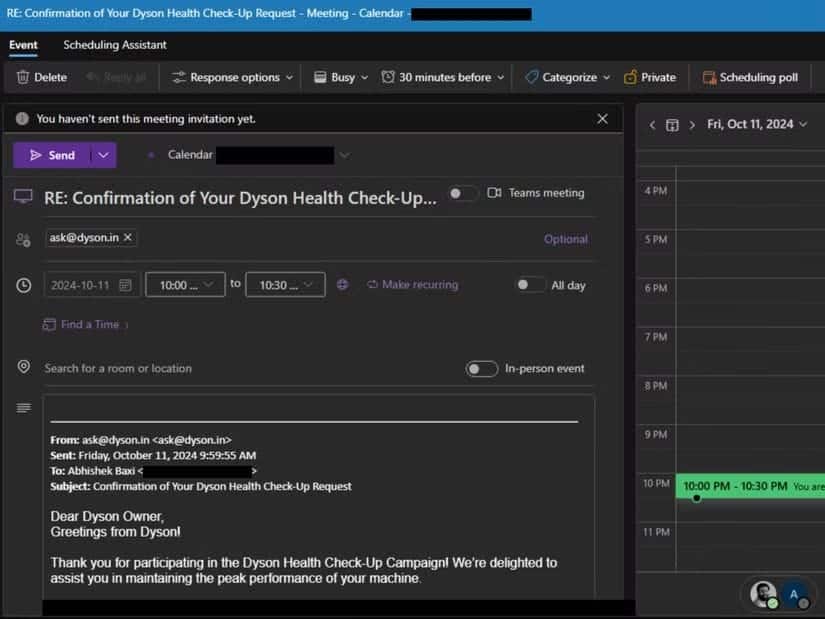The width and height of the screenshot is (825, 619).
Task: Switch to the Scheduling Assistant tab
Action: coord(113,45)
